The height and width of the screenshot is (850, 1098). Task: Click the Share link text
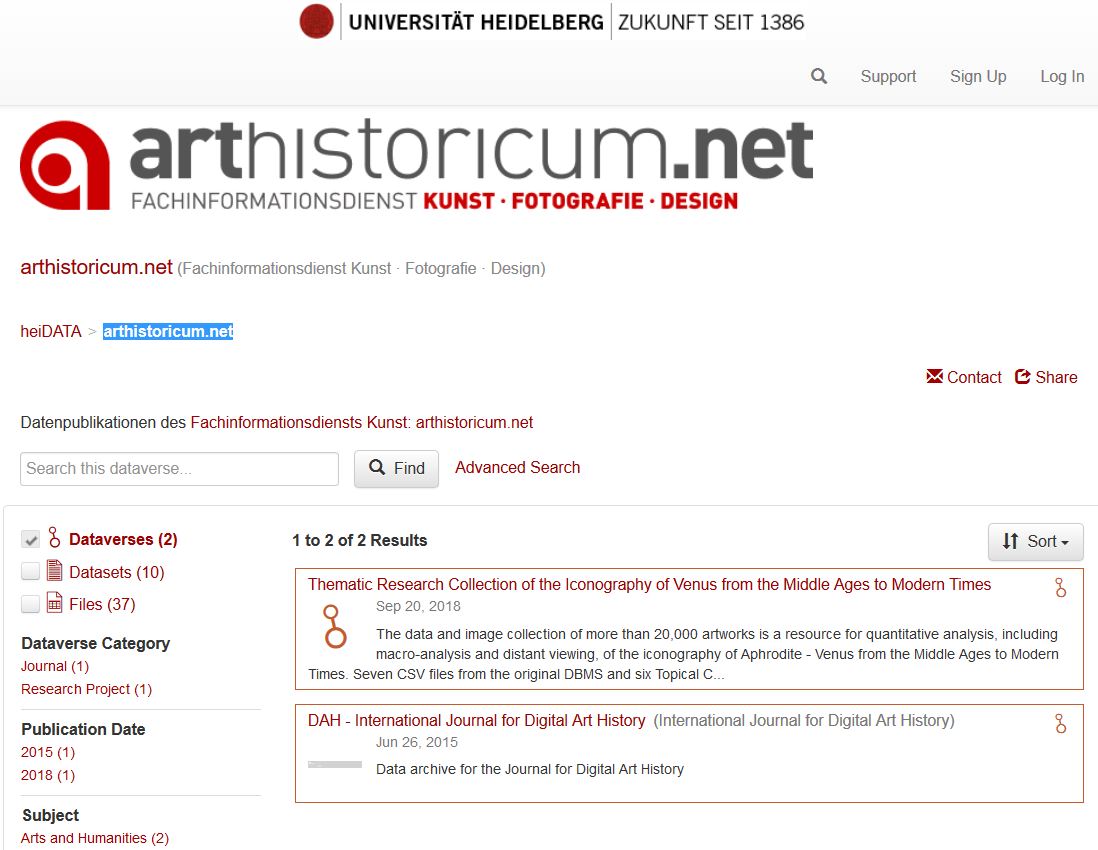[x=1056, y=377]
